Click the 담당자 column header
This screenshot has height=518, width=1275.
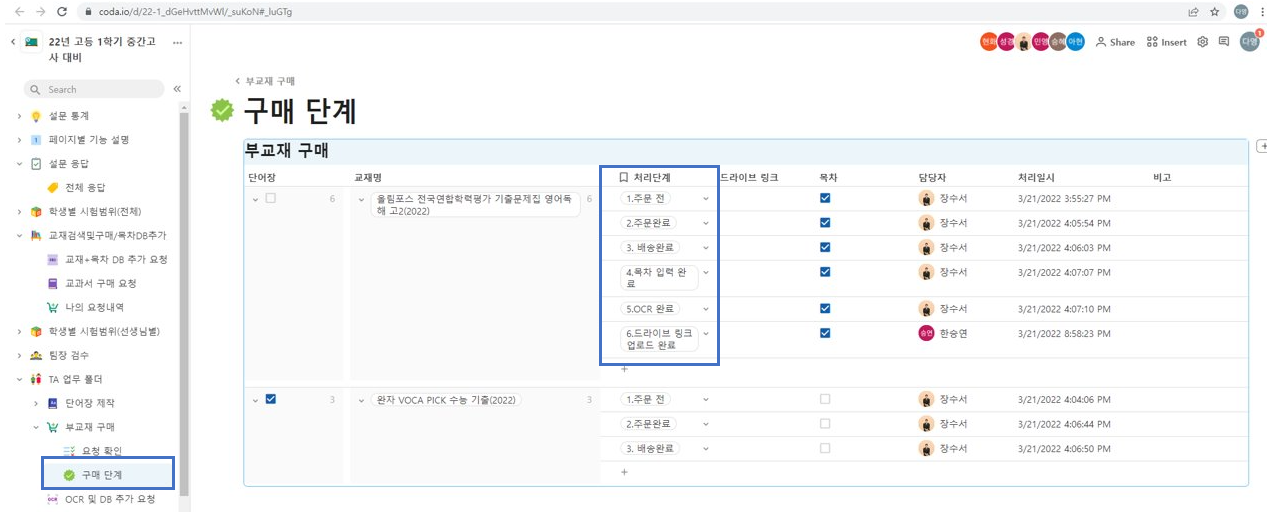click(x=931, y=177)
